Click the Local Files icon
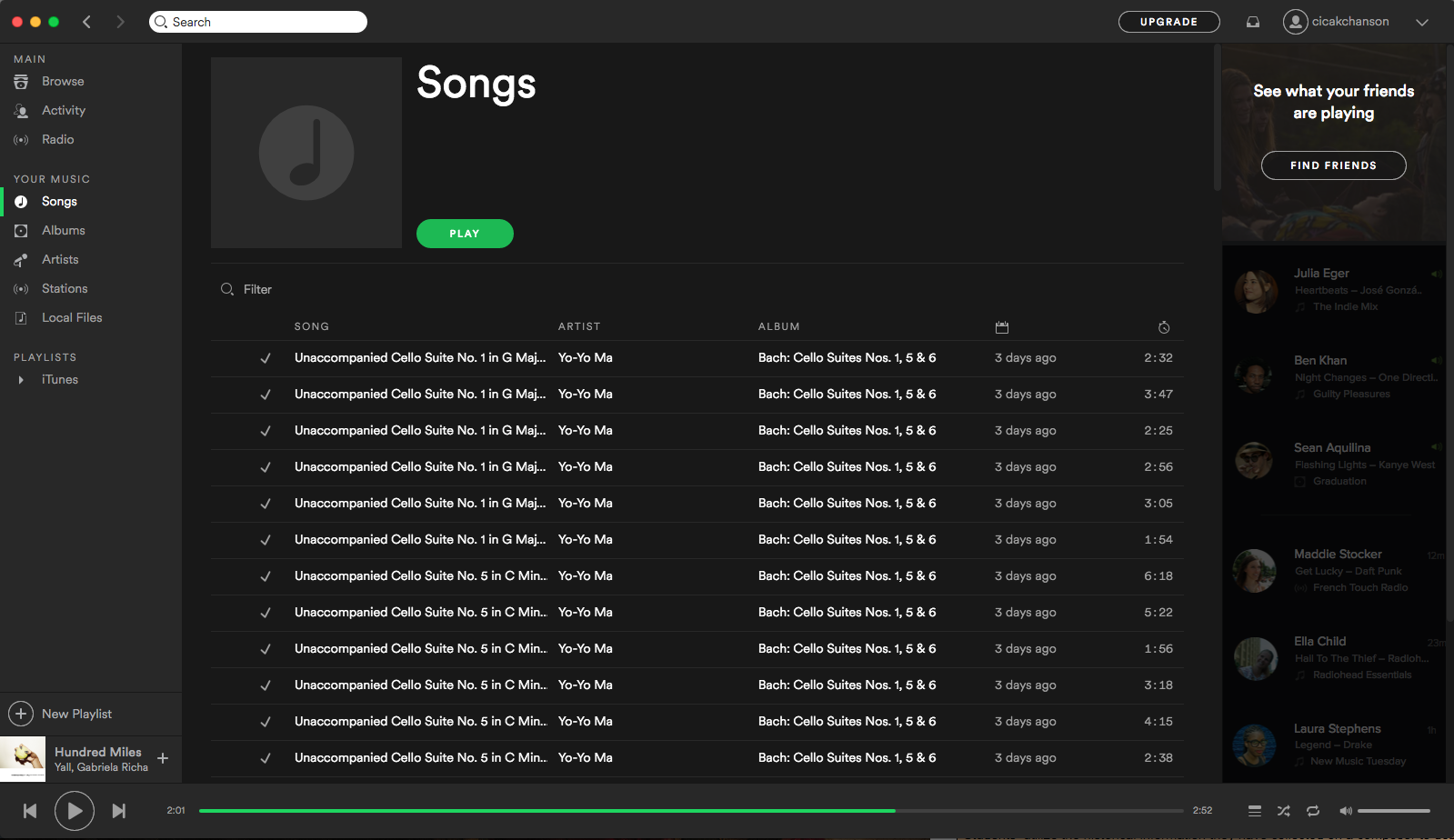Viewport: 1454px width, 840px height. (21, 318)
